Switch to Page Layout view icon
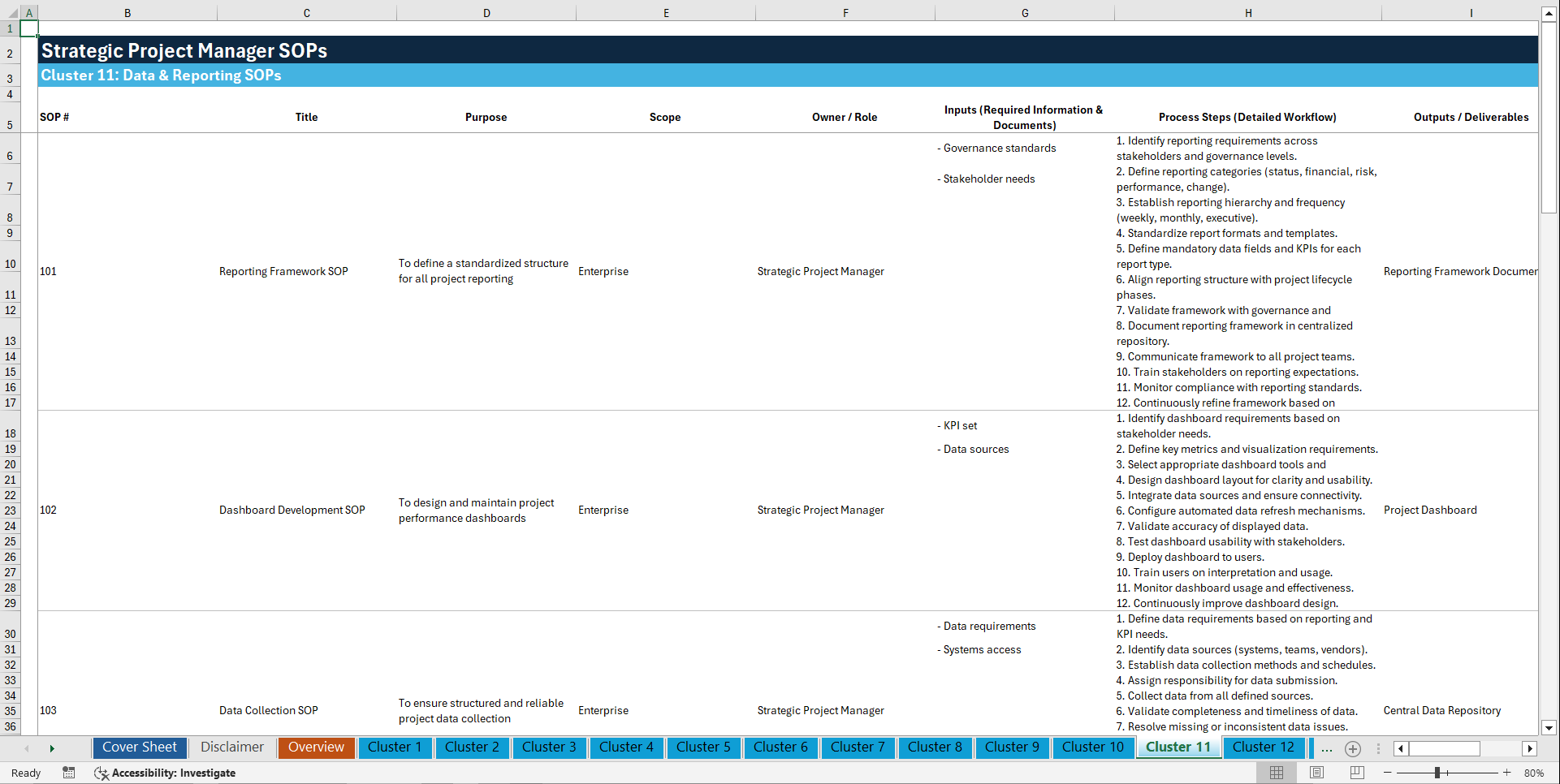Screen dimensions: 1560x784 [x=1316, y=773]
